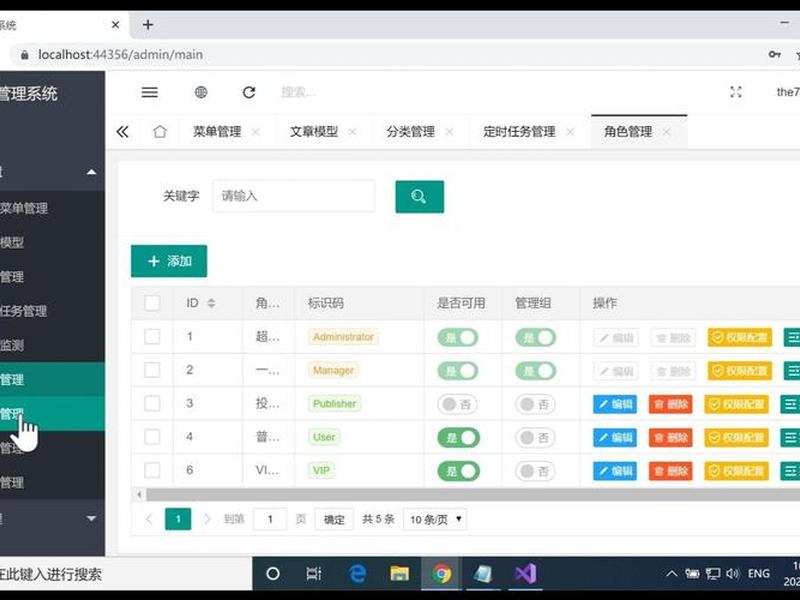Close the 分类管理 tab
Screen dimensions: 800x600
coord(449,132)
